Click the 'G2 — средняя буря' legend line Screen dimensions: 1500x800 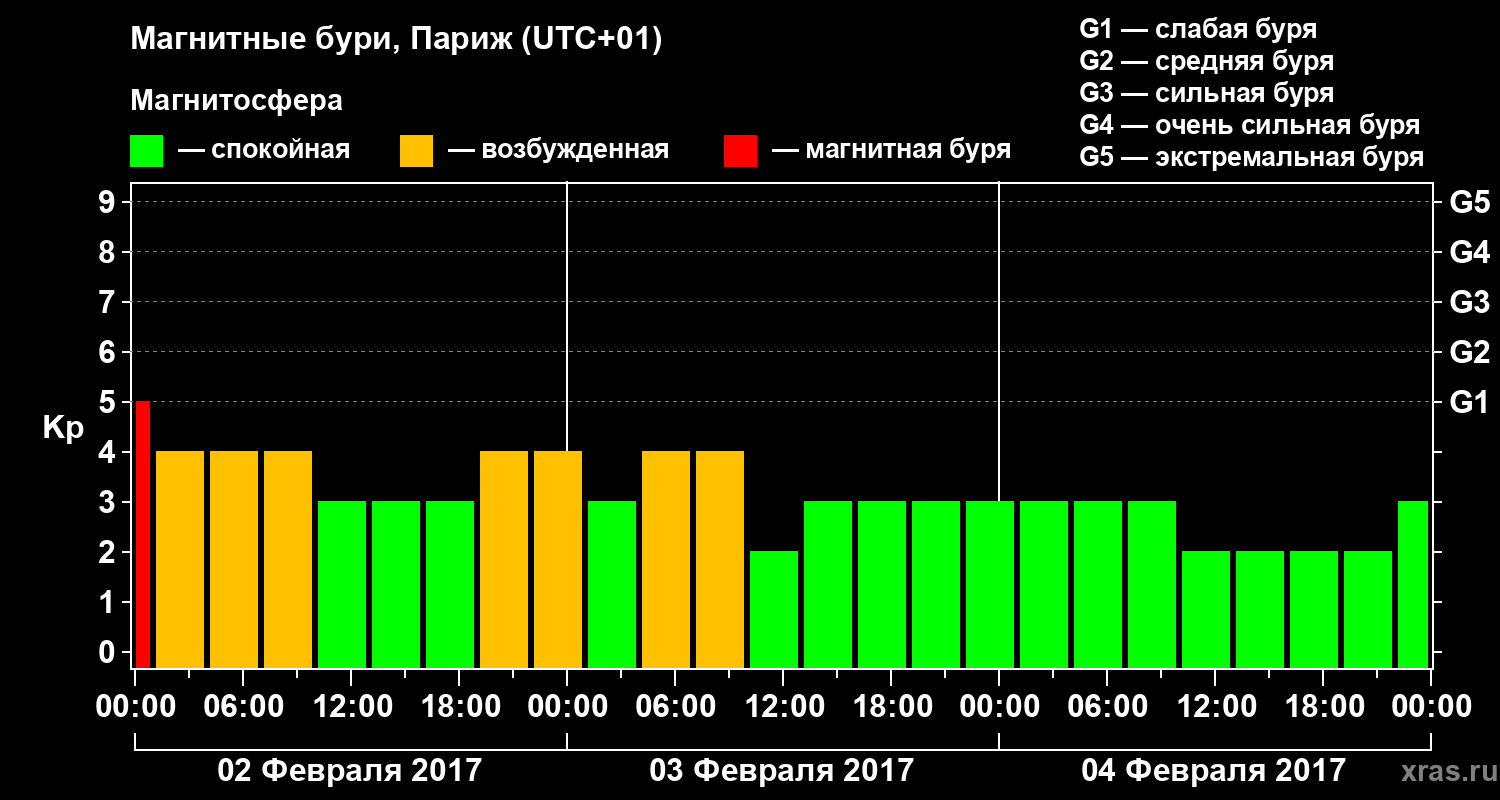pyautogui.click(x=1207, y=61)
